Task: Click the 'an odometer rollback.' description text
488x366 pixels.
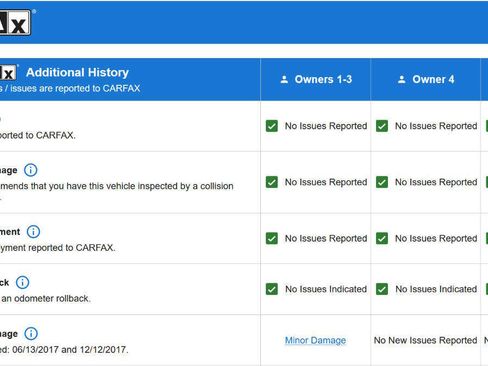Action: click(x=46, y=298)
